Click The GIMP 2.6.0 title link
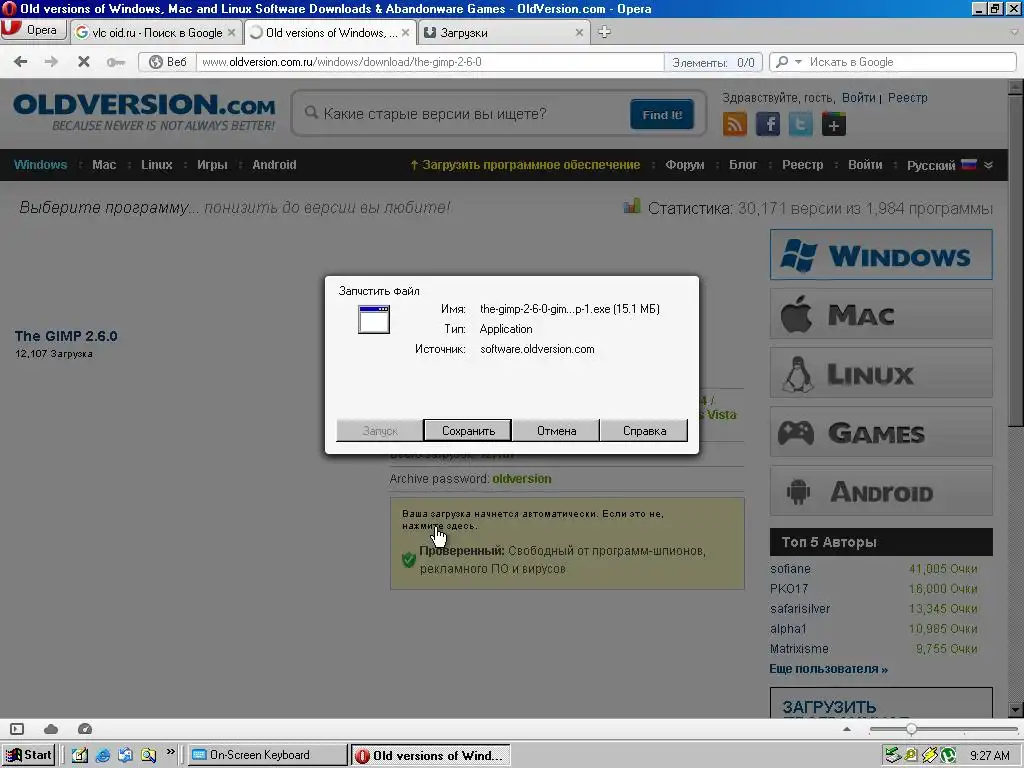 click(66, 336)
